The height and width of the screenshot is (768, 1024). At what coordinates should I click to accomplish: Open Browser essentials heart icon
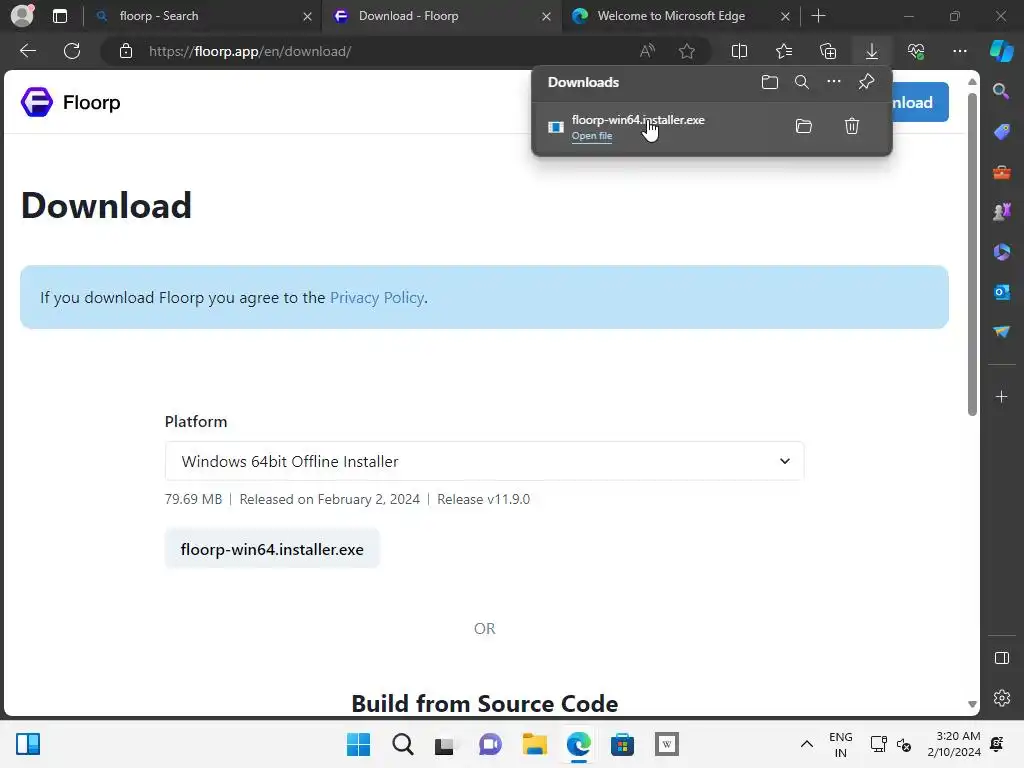pyautogui.click(x=916, y=51)
